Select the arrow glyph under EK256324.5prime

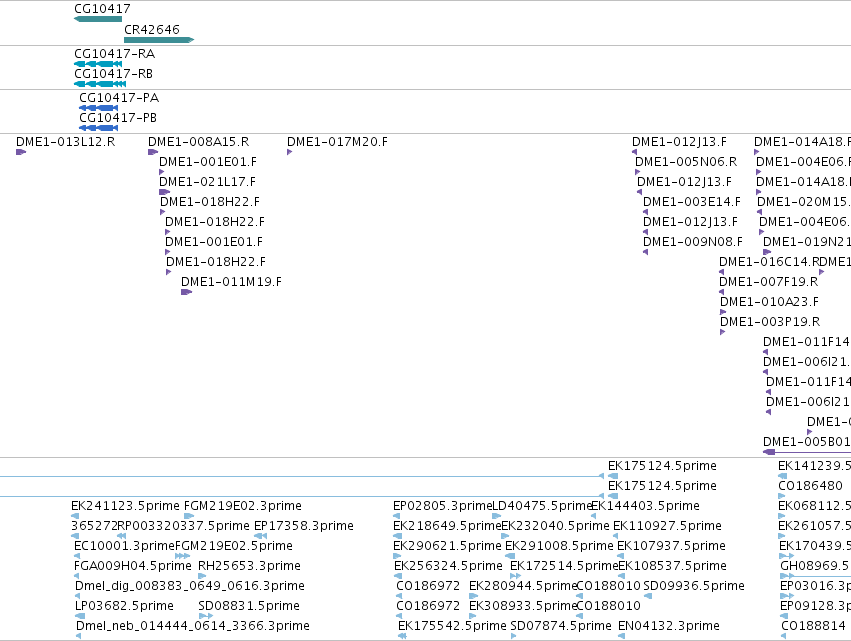pos(398,576)
